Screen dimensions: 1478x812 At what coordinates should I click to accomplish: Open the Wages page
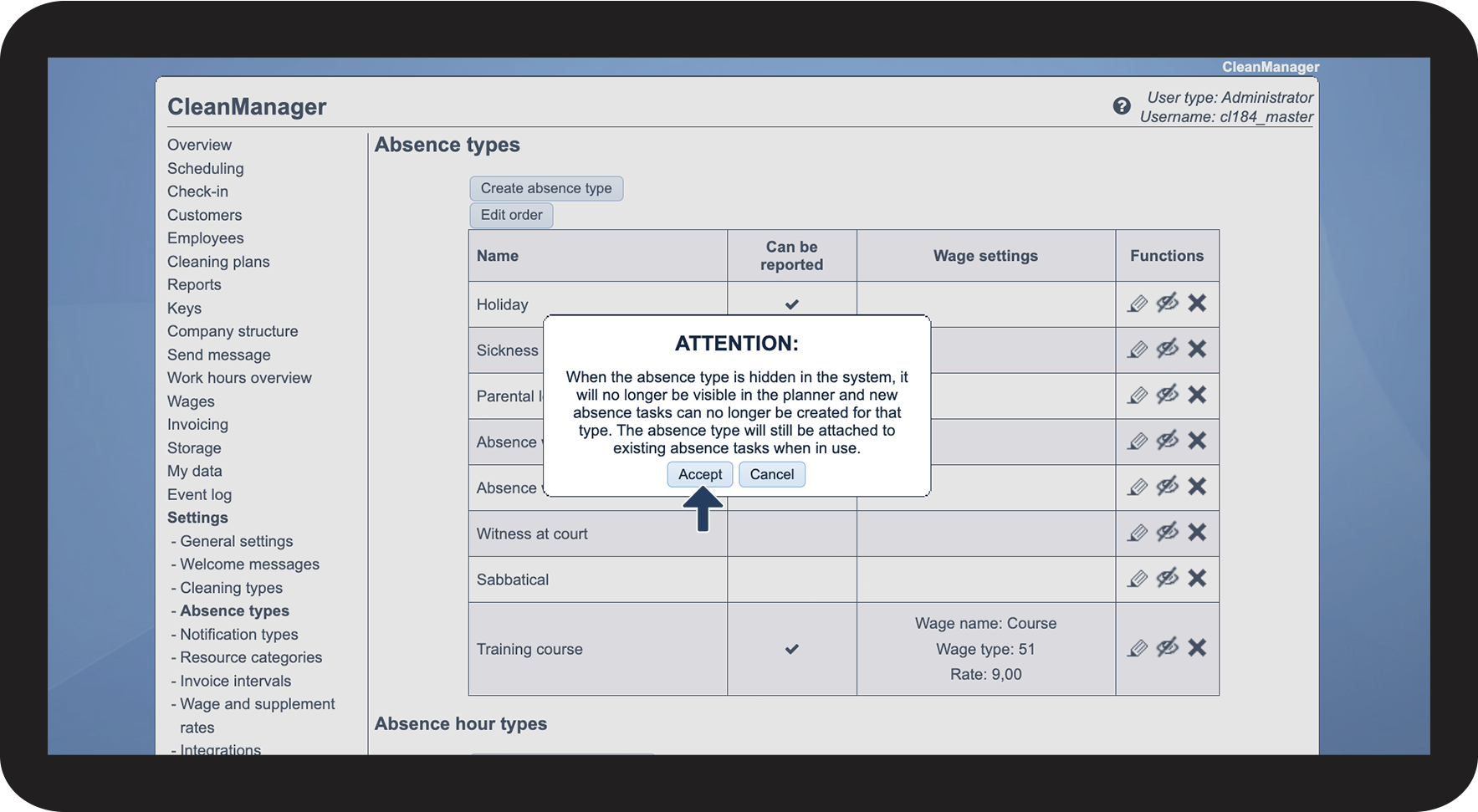191,401
